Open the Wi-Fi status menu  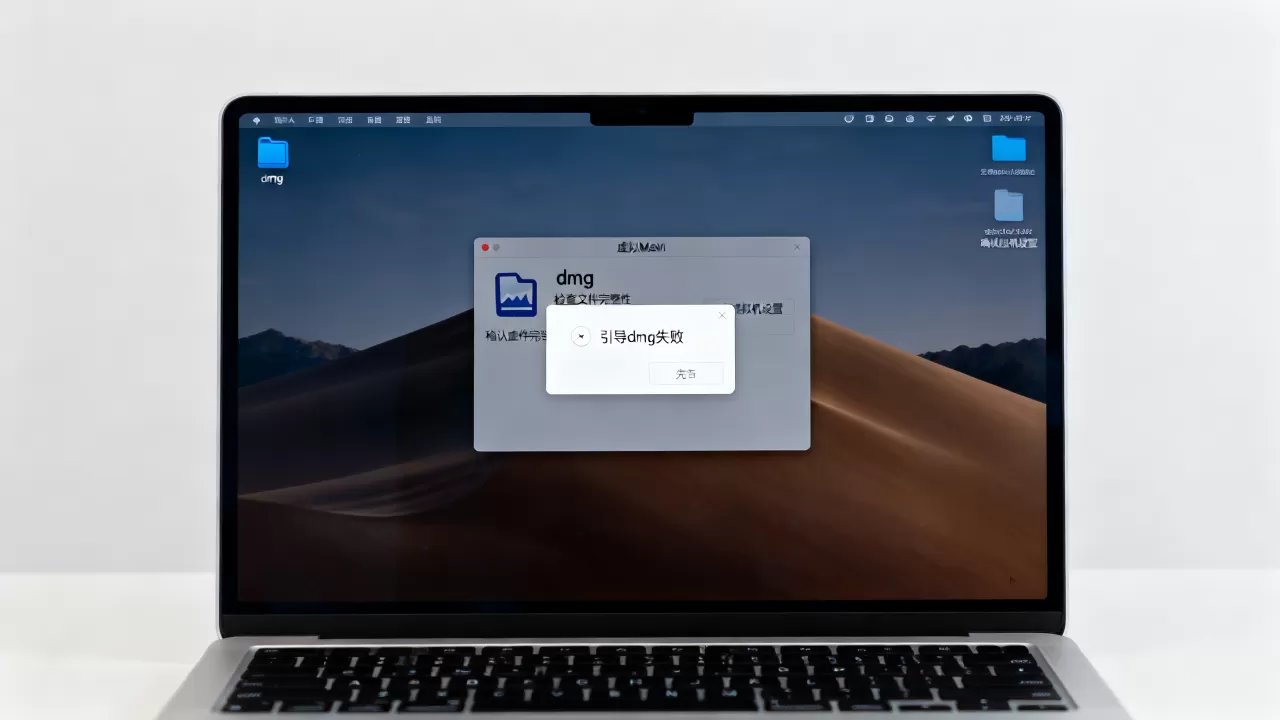click(x=930, y=119)
